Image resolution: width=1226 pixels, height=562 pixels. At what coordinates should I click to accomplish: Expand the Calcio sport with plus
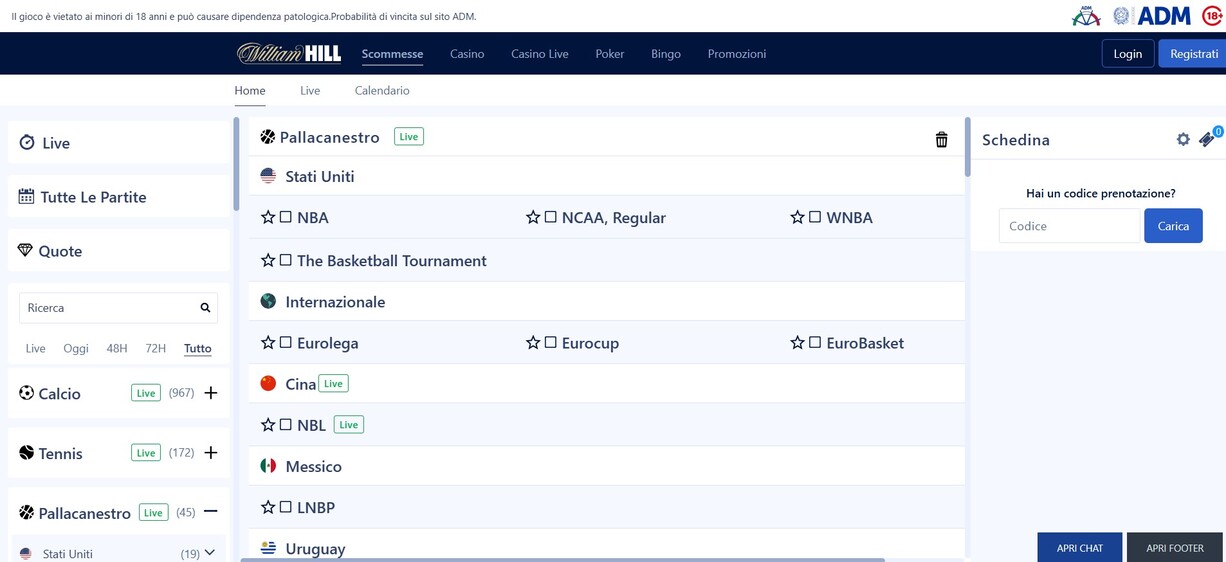point(211,393)
